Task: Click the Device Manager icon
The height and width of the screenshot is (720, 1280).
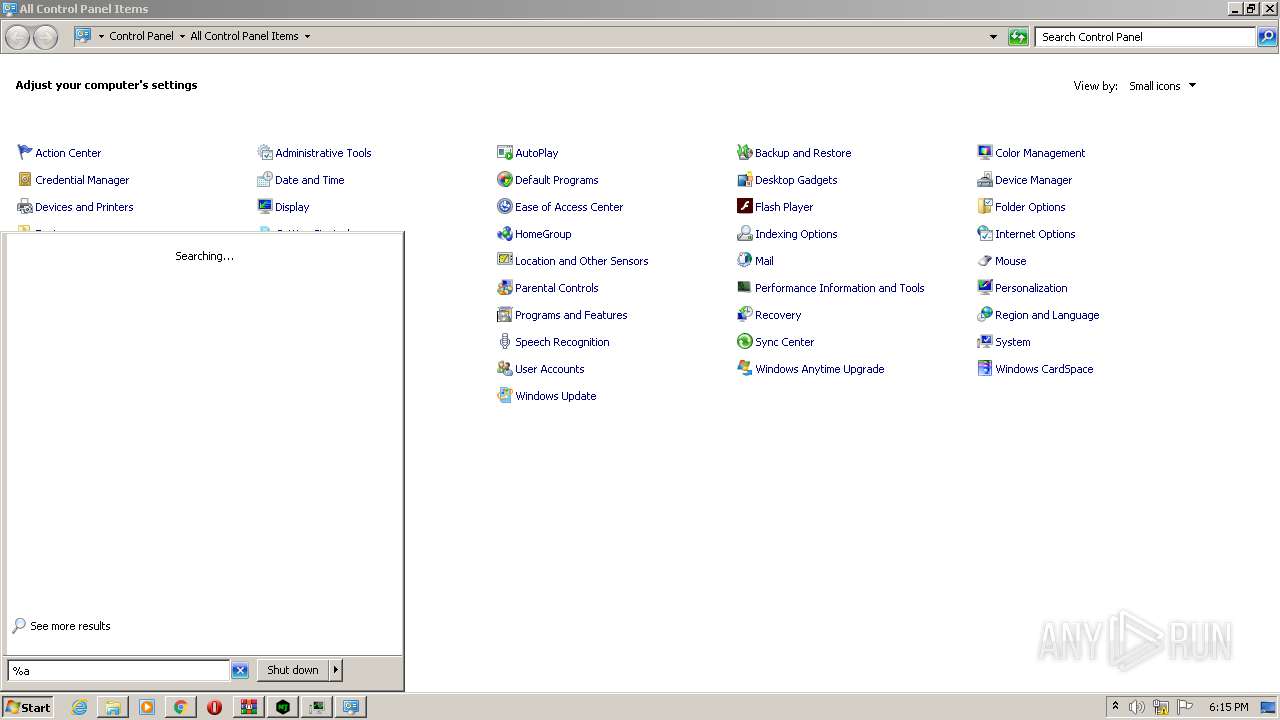Action: [985, 180]
